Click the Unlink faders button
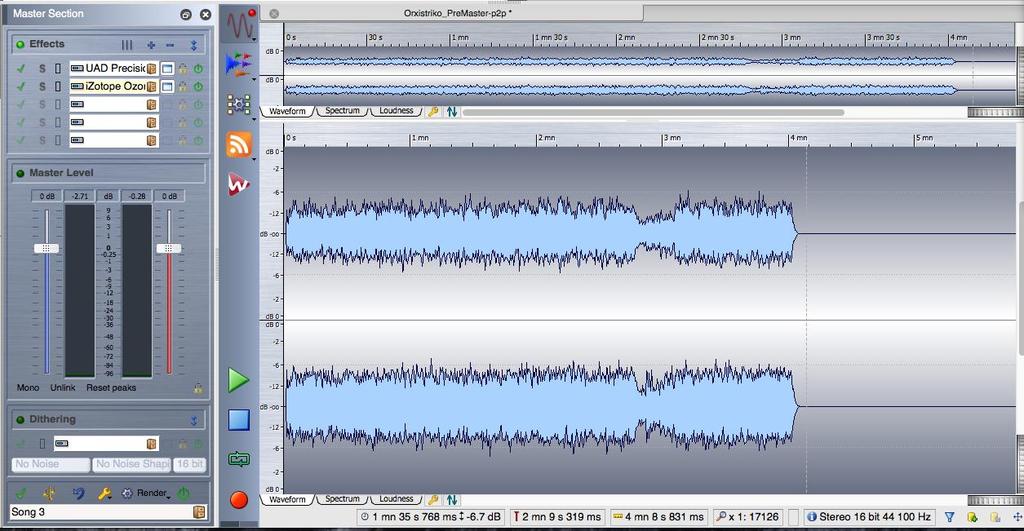This screenshot has width=1024, height=531. pos(63,388)
